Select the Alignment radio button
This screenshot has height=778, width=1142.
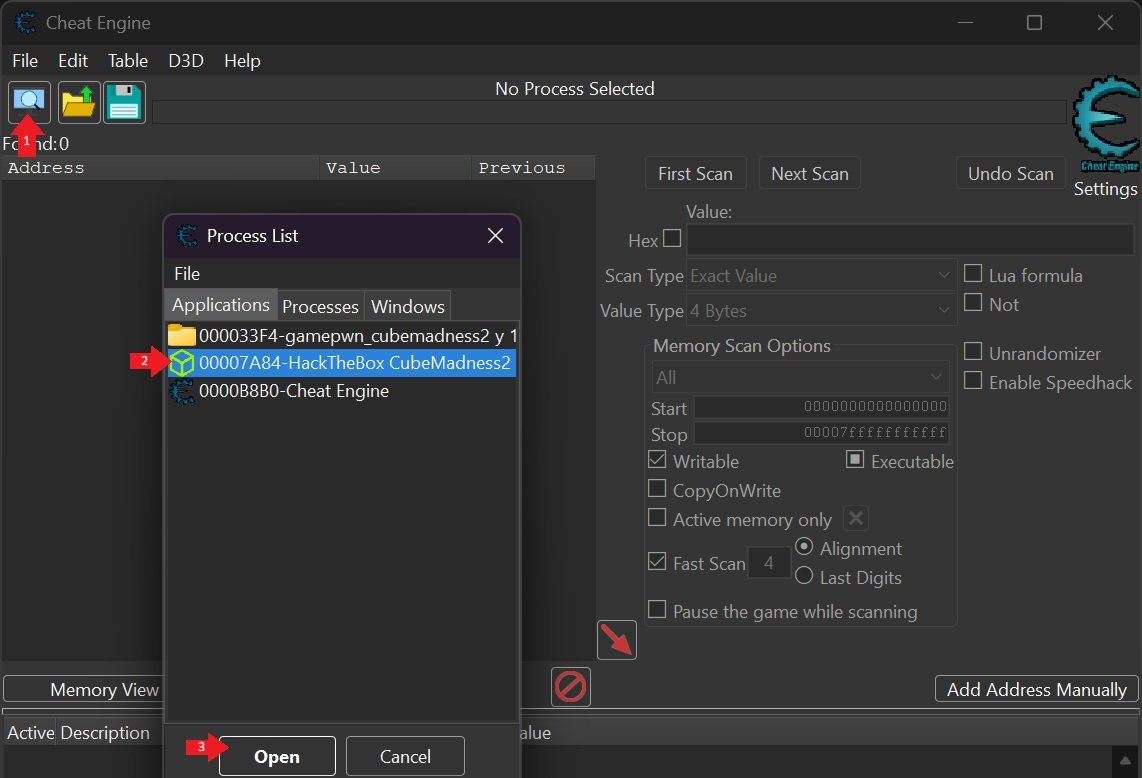tap(804, 546)
